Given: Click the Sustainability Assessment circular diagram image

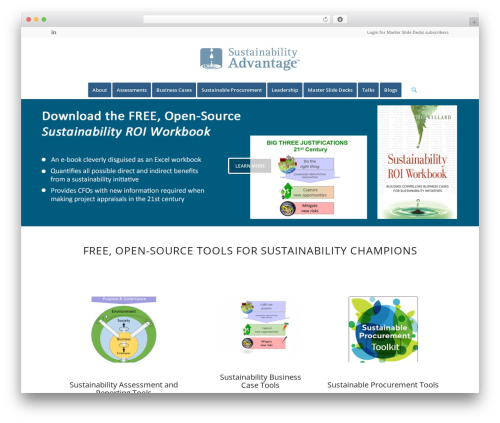Looking at the screenshot, I should (124, 329).
